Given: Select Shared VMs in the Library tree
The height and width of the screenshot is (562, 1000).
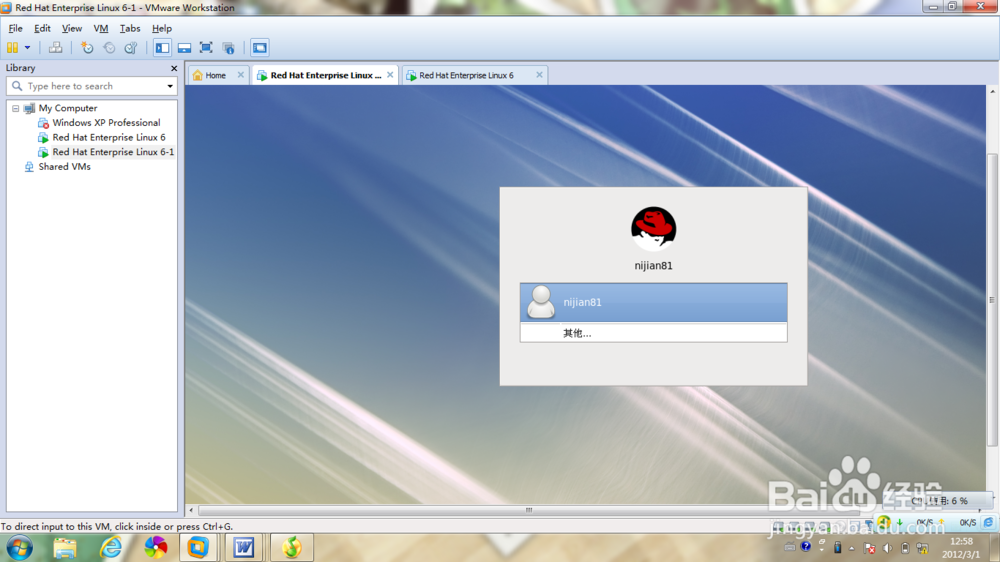Looking at the screenshot, I should (64, 166).
